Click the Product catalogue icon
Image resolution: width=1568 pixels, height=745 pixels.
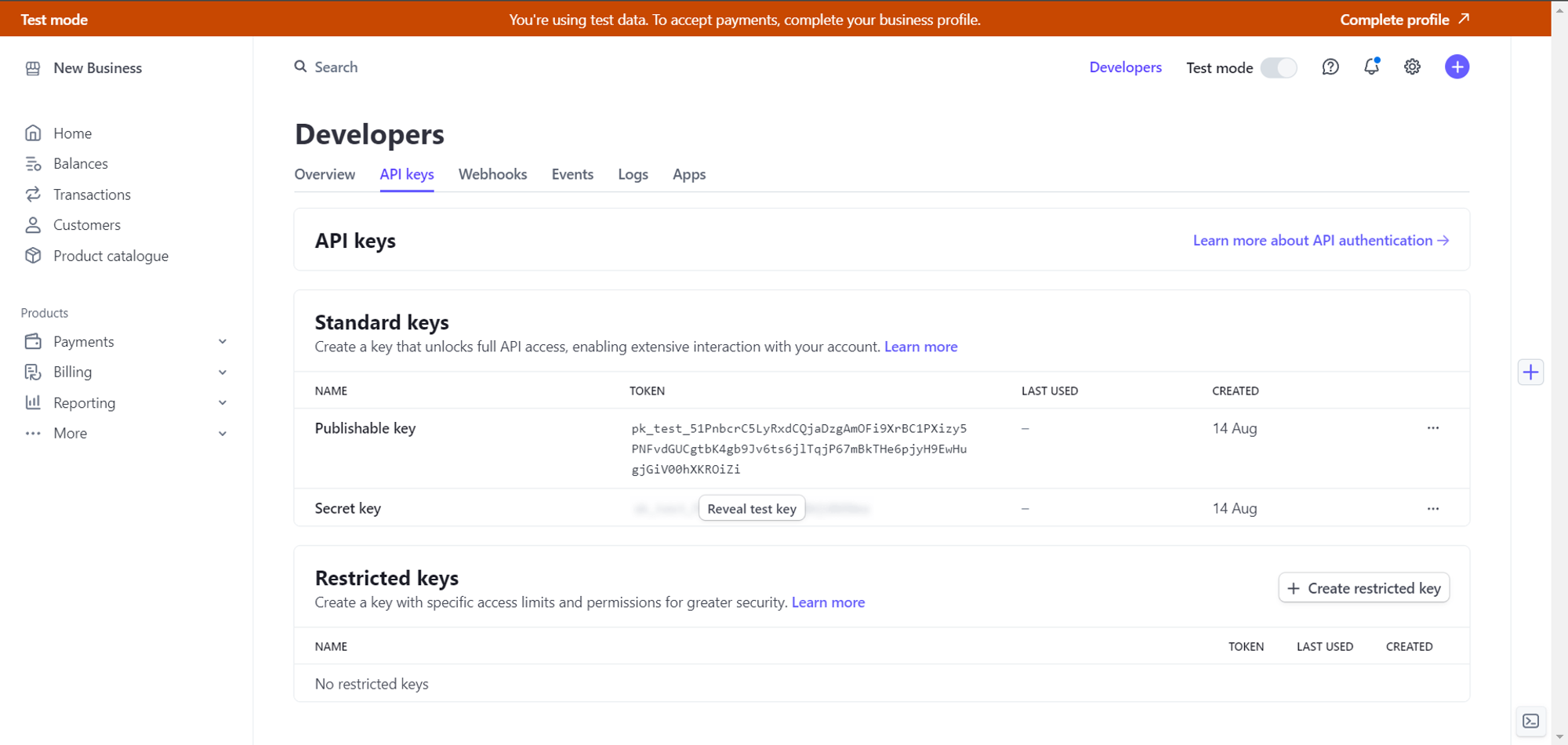(33, 256)
